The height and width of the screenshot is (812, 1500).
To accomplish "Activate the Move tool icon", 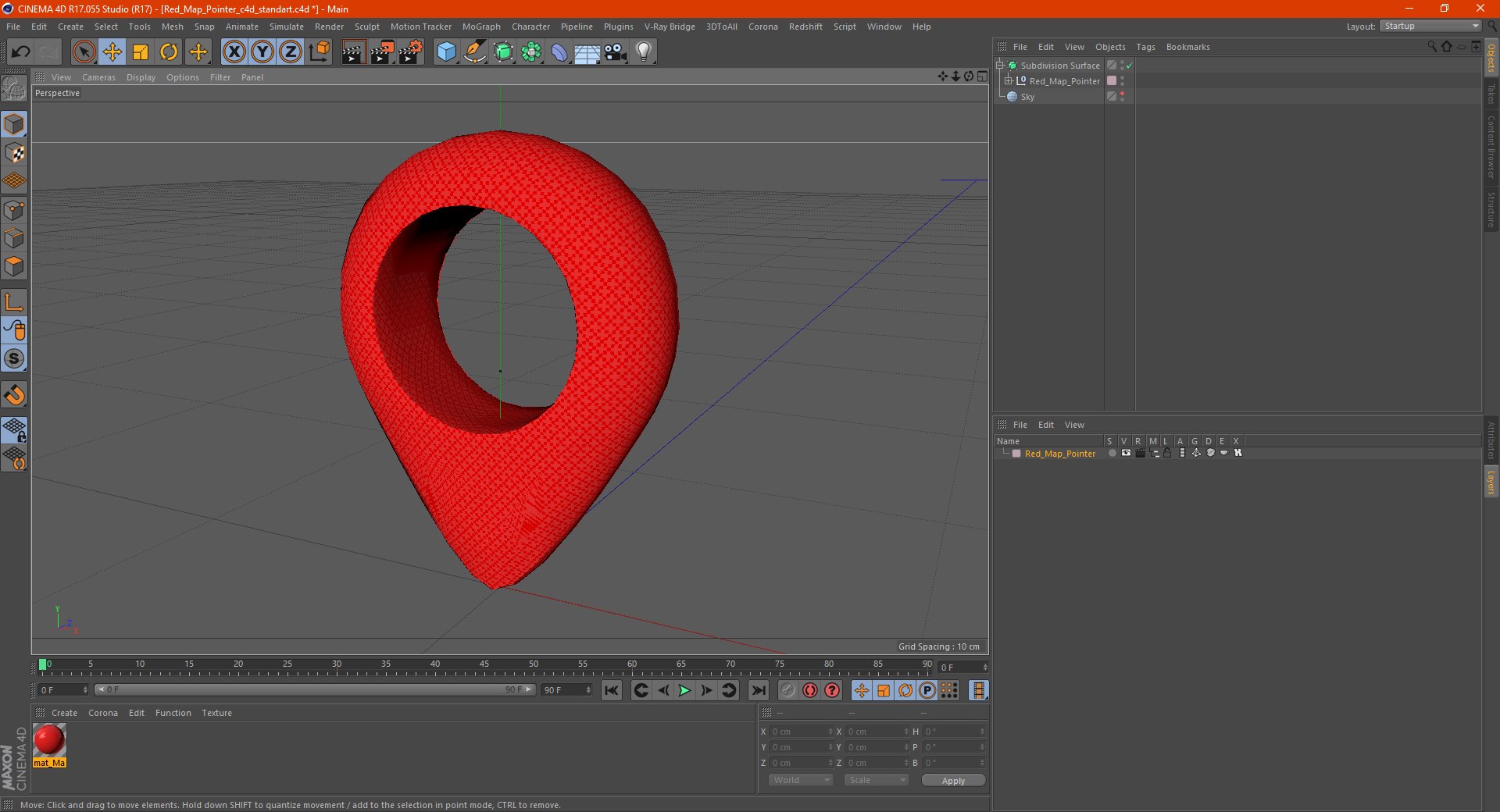I will [x=112, y=52].
